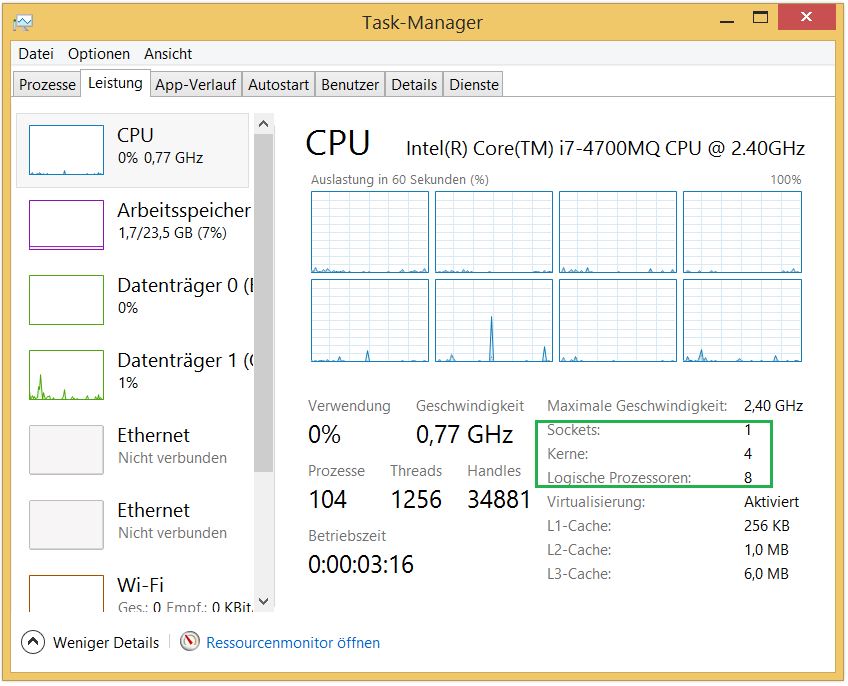This screenshot has width=848, height=686.
Task: Click the Weniger Details chevron circle icon
Action: 33,642
